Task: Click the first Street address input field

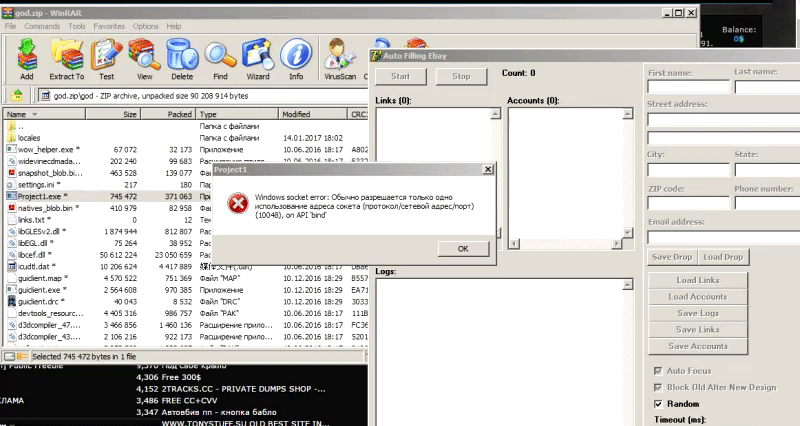Action: click(x=723, y=120)
